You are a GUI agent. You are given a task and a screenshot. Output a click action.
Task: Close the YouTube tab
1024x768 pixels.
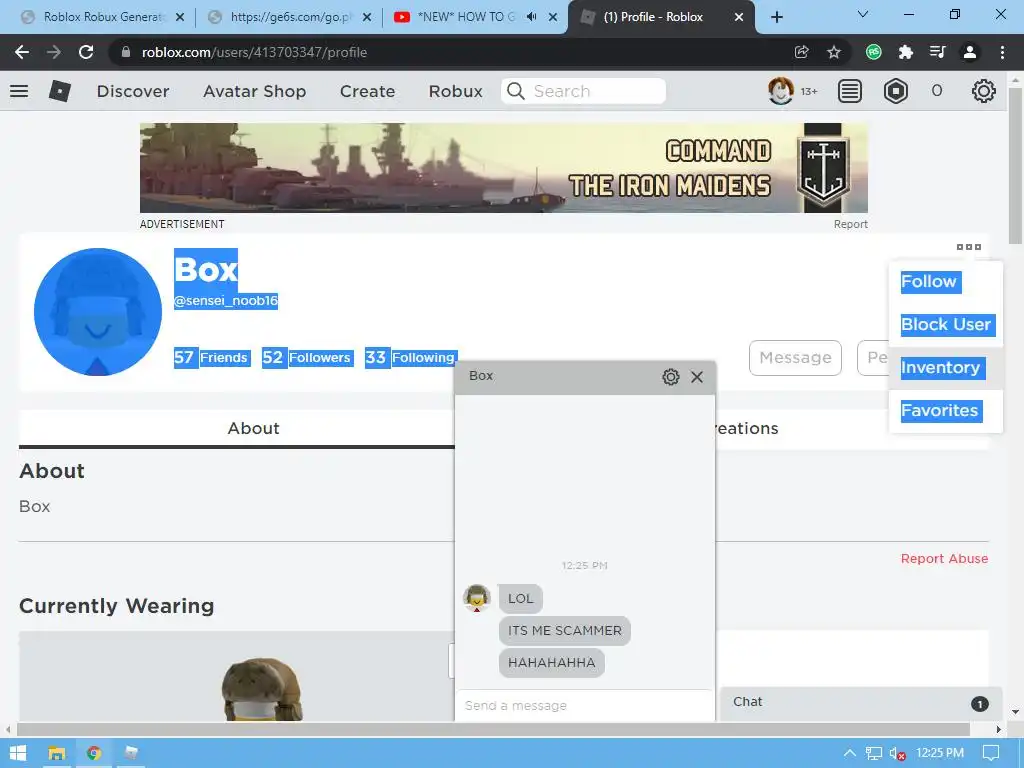(x=552, y=17)
